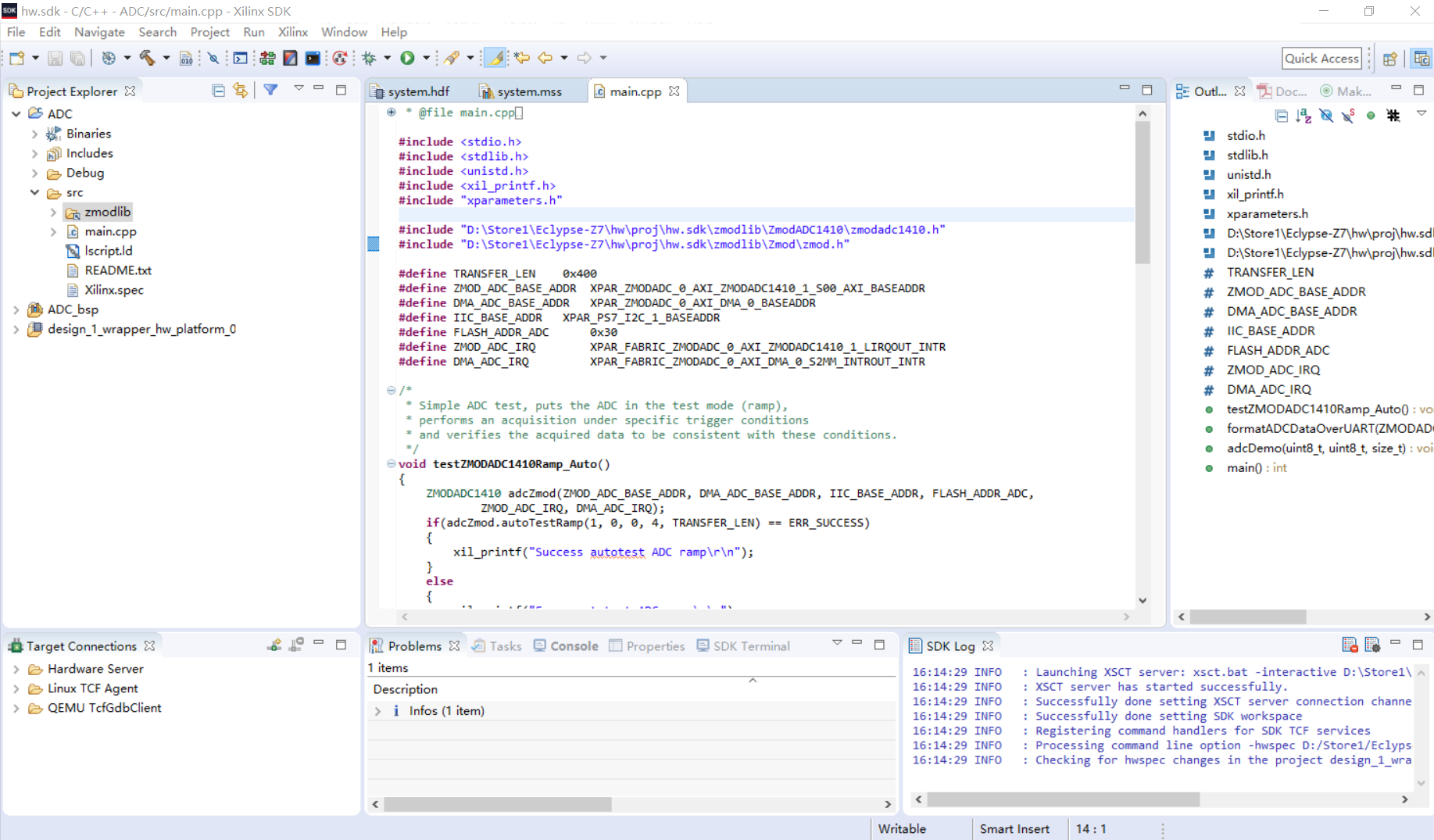The image size is (1434, 840).
Task: Open the Project menu
Action: click(x=209, y=32)
